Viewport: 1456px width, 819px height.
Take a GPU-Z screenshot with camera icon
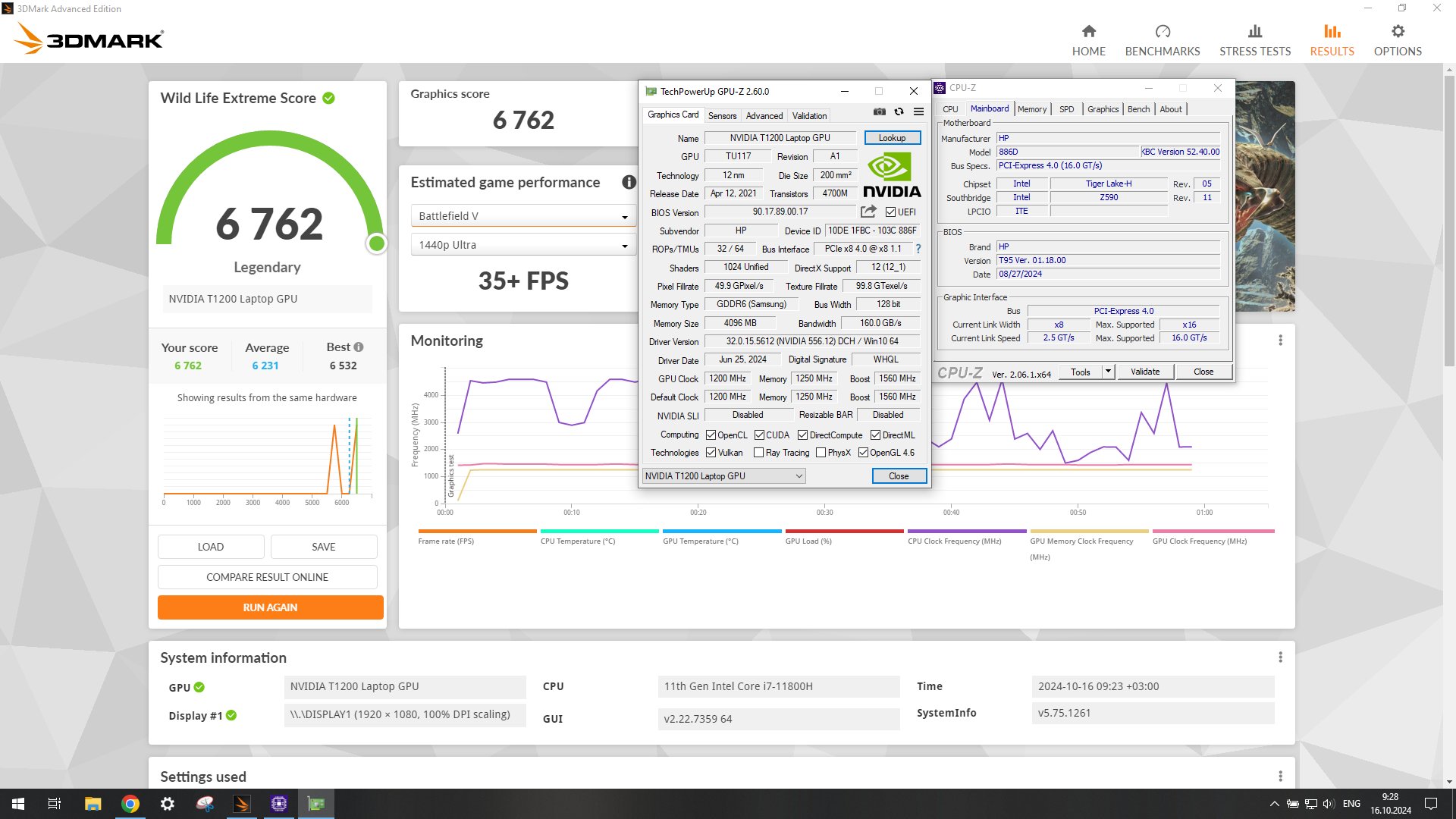pyautogui.click(x=879, y=112)
